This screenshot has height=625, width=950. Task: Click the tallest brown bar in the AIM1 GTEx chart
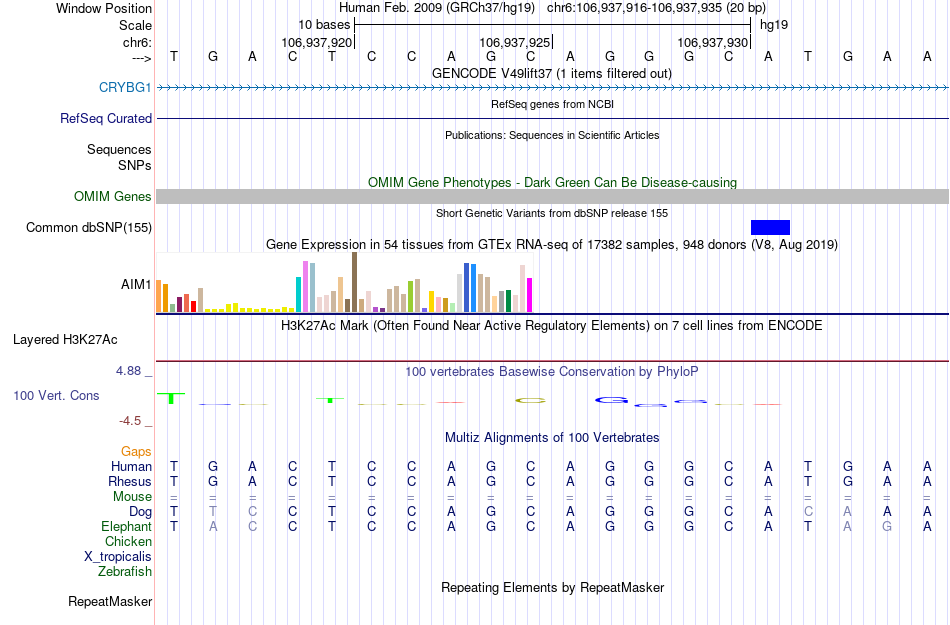pos(354,282)
